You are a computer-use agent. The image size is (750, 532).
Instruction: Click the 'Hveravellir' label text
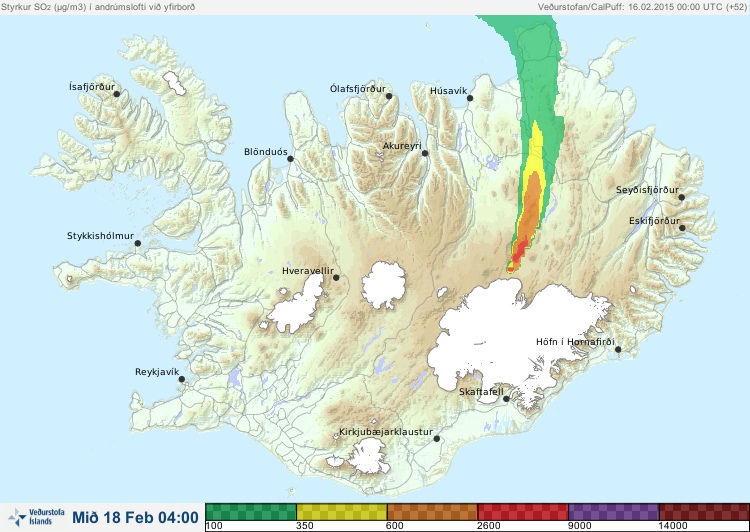click(x=308, y=271)
